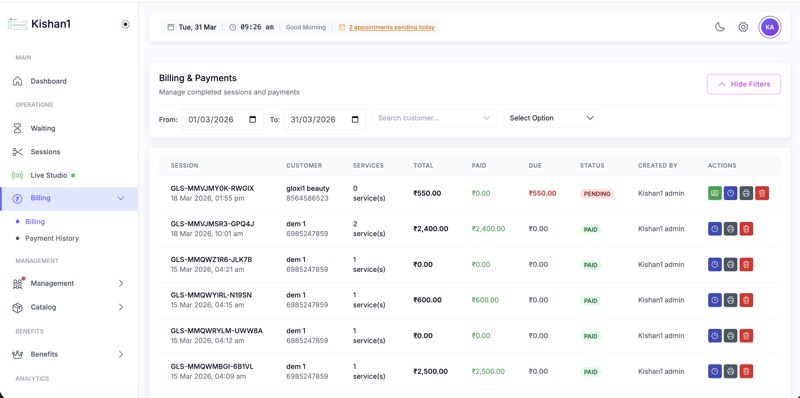Switch to dark mode with the moon icon
800x398 pixels.
719,27
